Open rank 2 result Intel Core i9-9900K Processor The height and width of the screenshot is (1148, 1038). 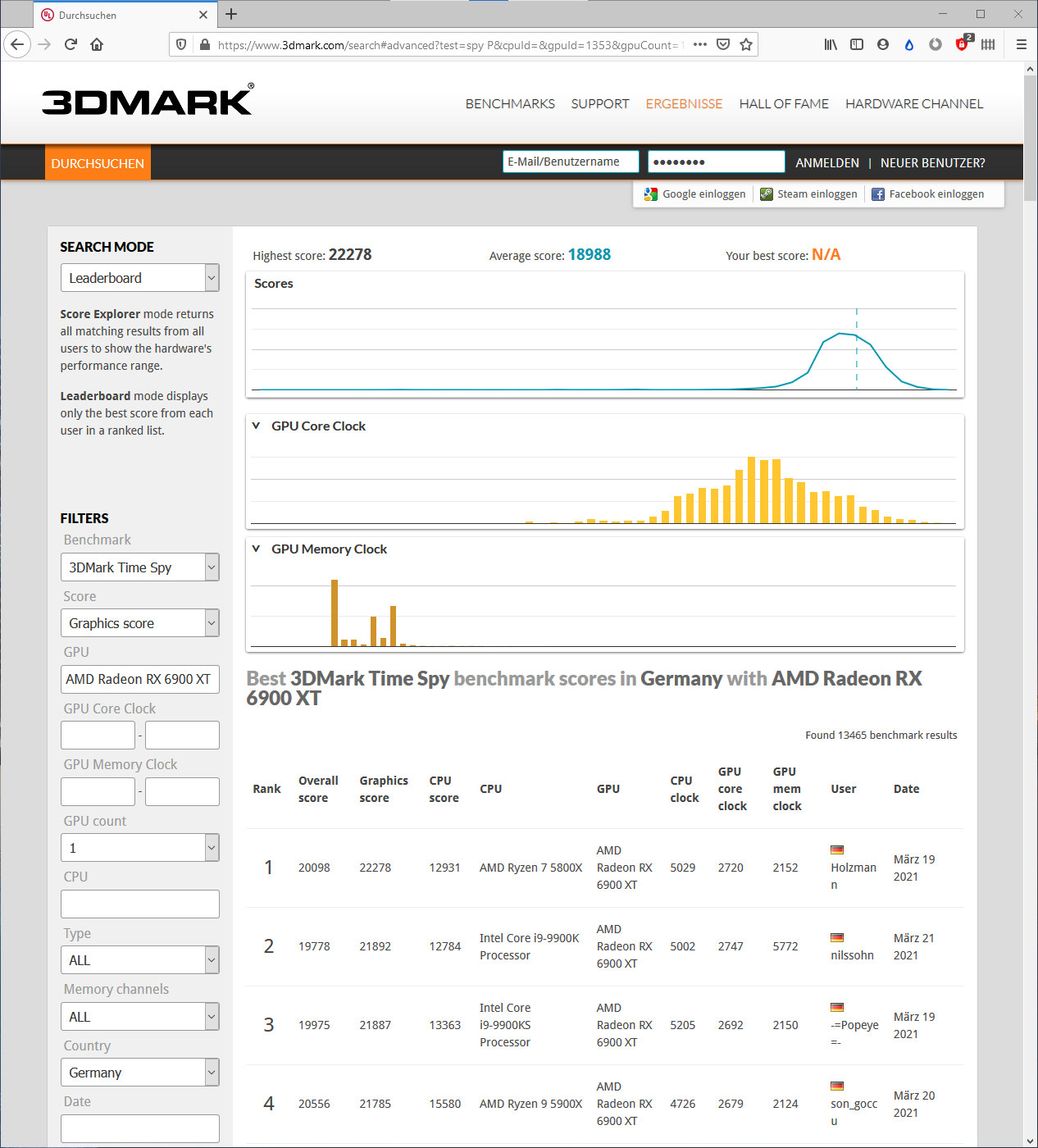(x=529, y=946)
